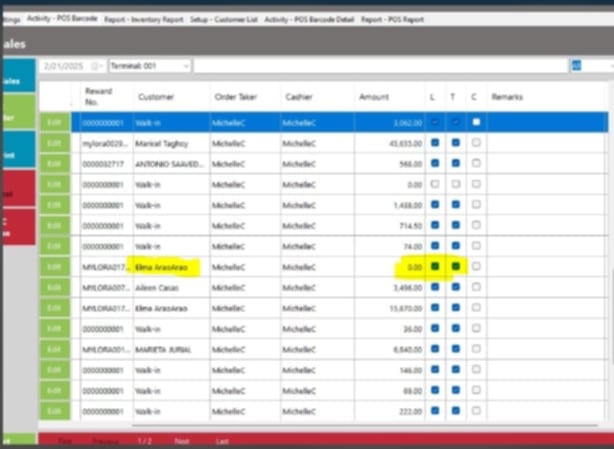This screenshot has width=614, height=449.
Task: Click Edit for the Aileen Casas row
Action: (x=55, y=287)
